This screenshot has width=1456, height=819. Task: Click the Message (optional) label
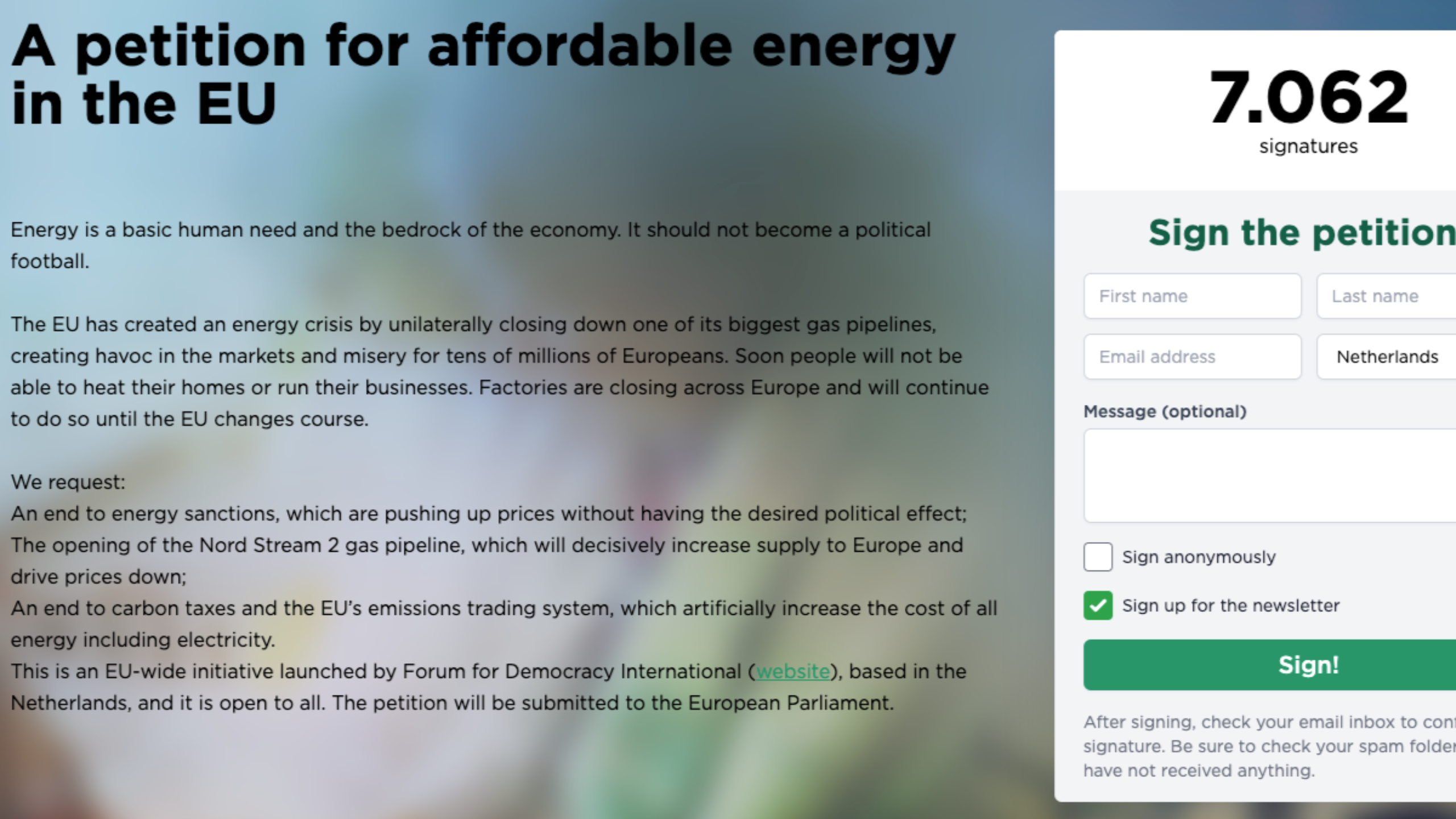point(1165,411)
